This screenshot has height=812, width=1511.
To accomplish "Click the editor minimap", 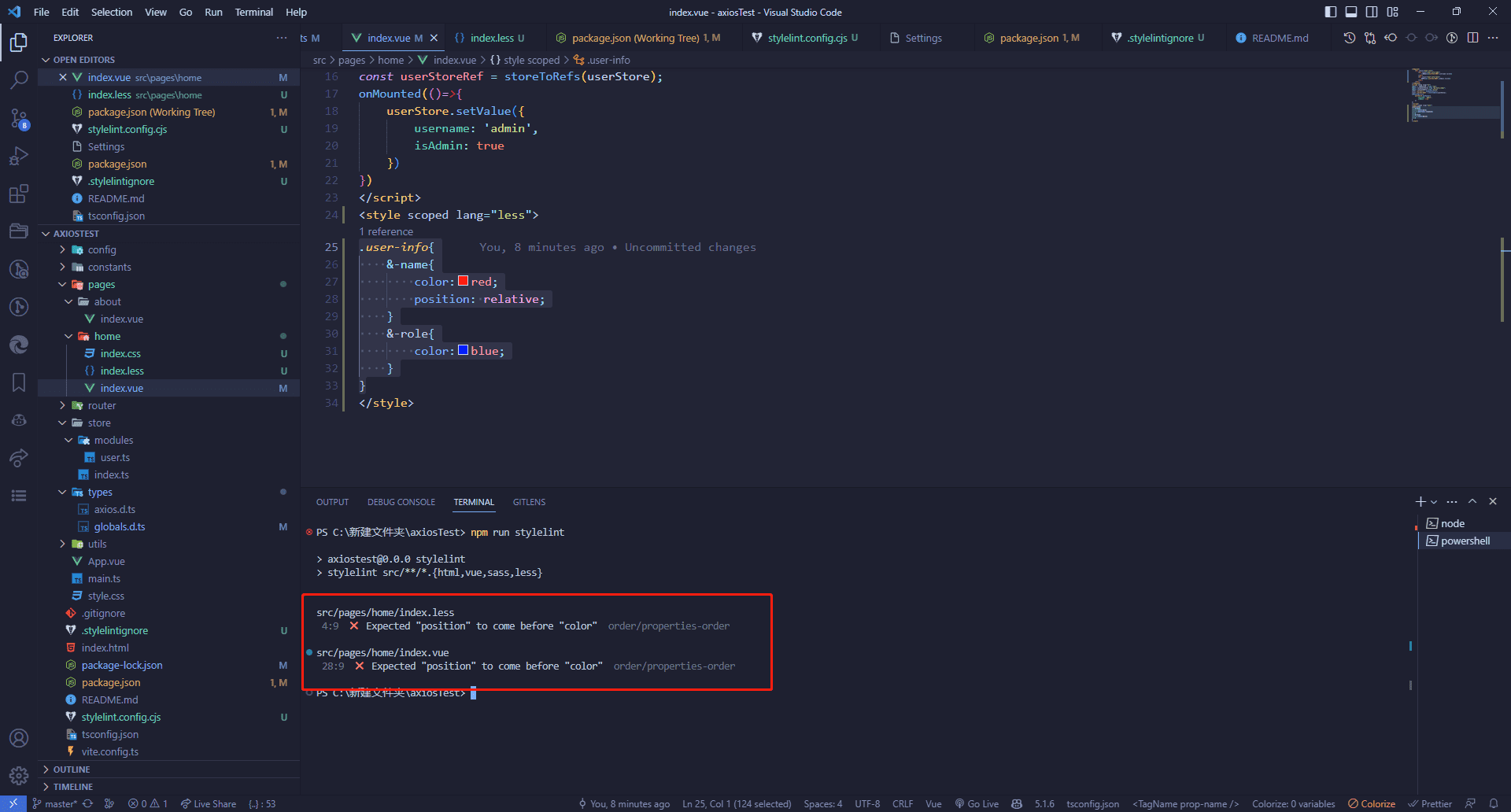I will (x=1452, y=94).
